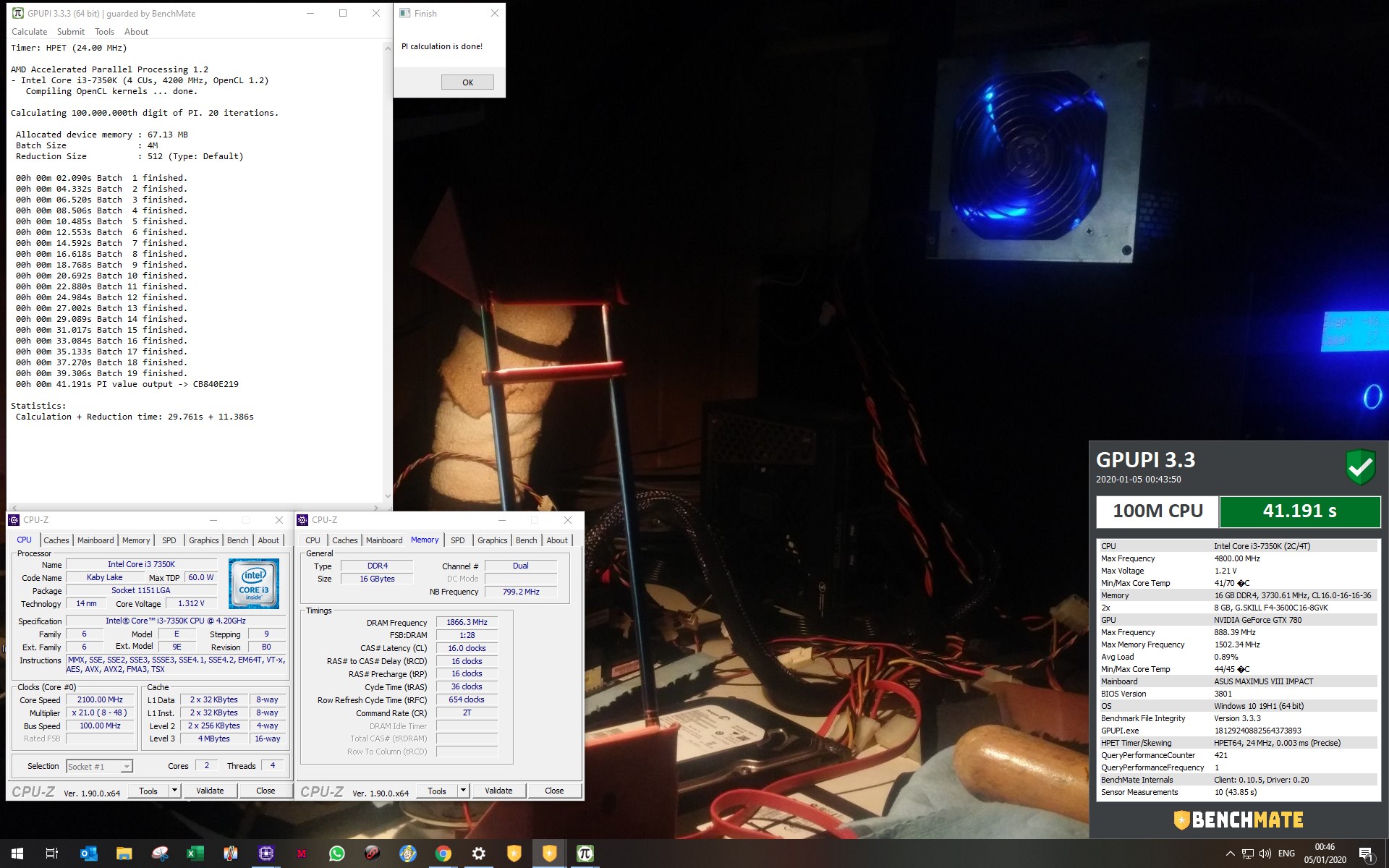Click Close button in left CPU-Z window
The width and height of the screenshot is (1389, 868).
[266, 791]
